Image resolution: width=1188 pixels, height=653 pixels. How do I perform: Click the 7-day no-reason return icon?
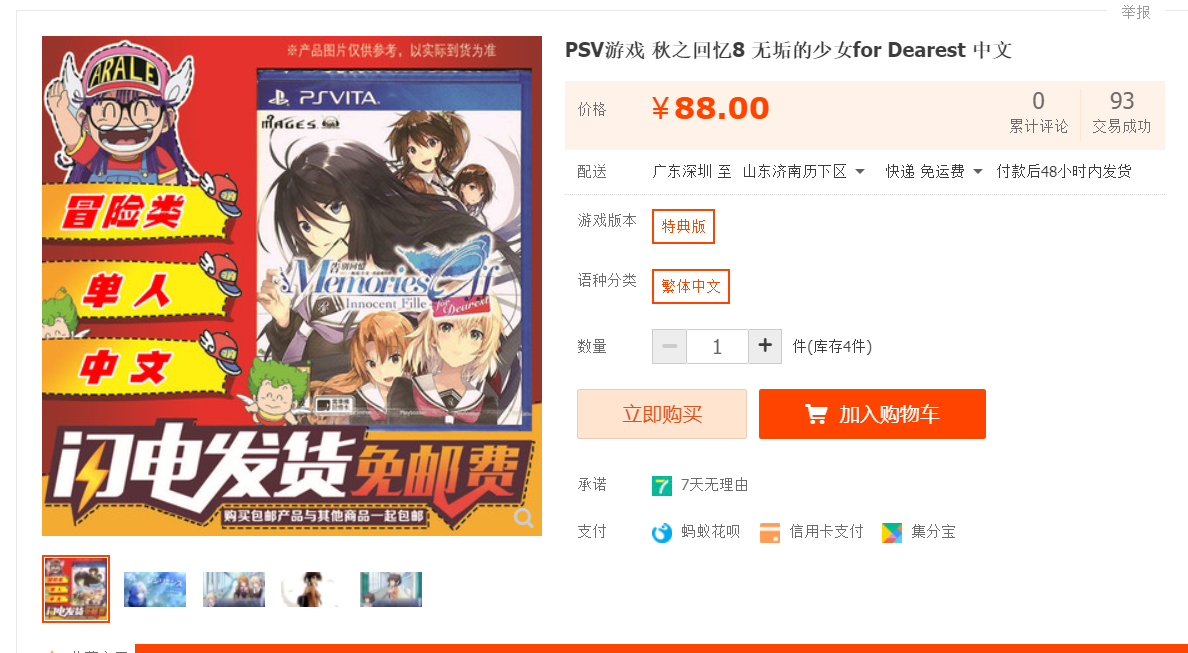(x=661, y=486)
